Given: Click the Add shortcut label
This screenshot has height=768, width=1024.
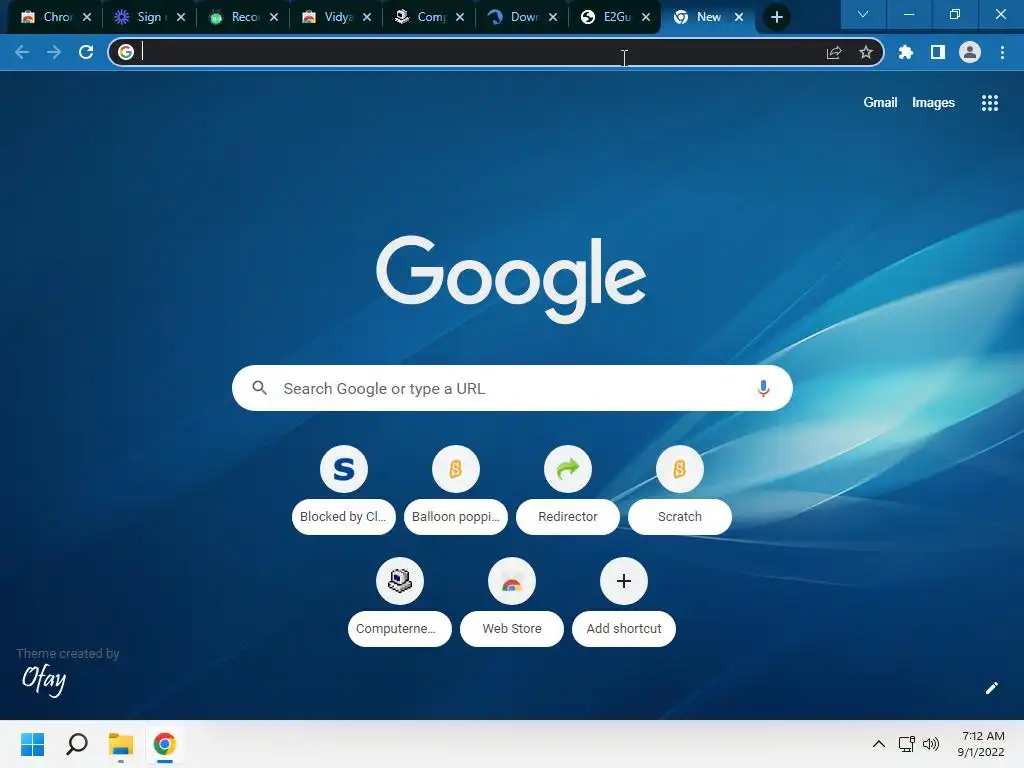Looking at the screenshot, I should [x=624, y=629].
